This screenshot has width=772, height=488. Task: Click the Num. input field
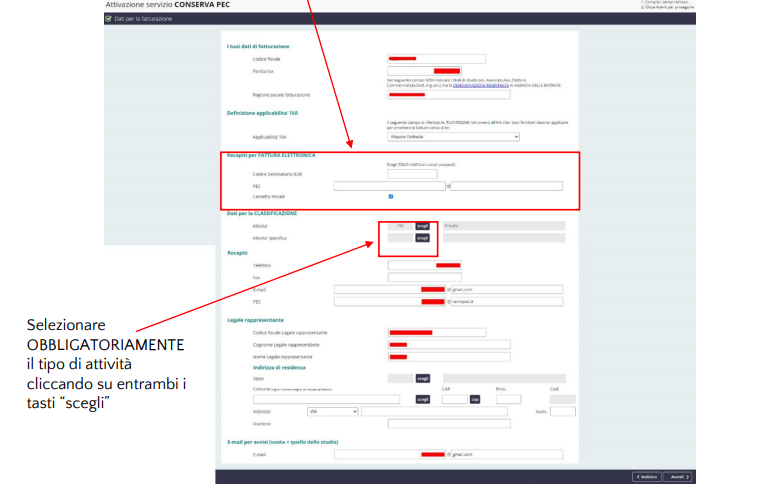(x=563, y=412)
